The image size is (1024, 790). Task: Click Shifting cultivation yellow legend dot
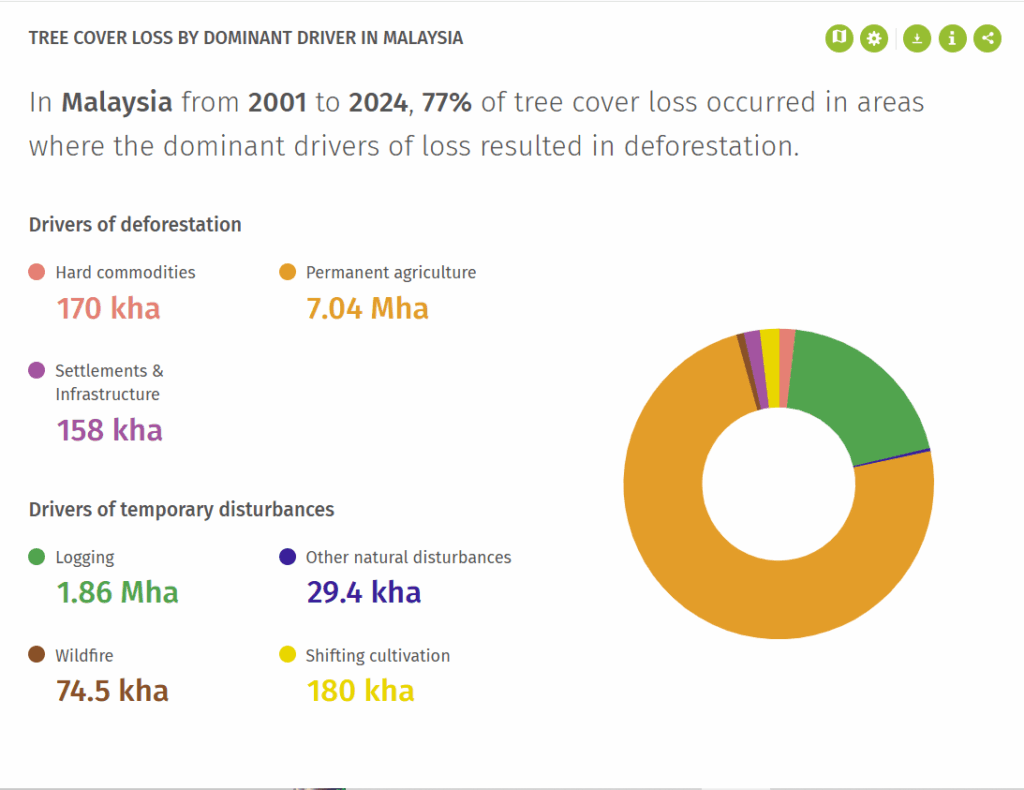click(x=287, y=654)
